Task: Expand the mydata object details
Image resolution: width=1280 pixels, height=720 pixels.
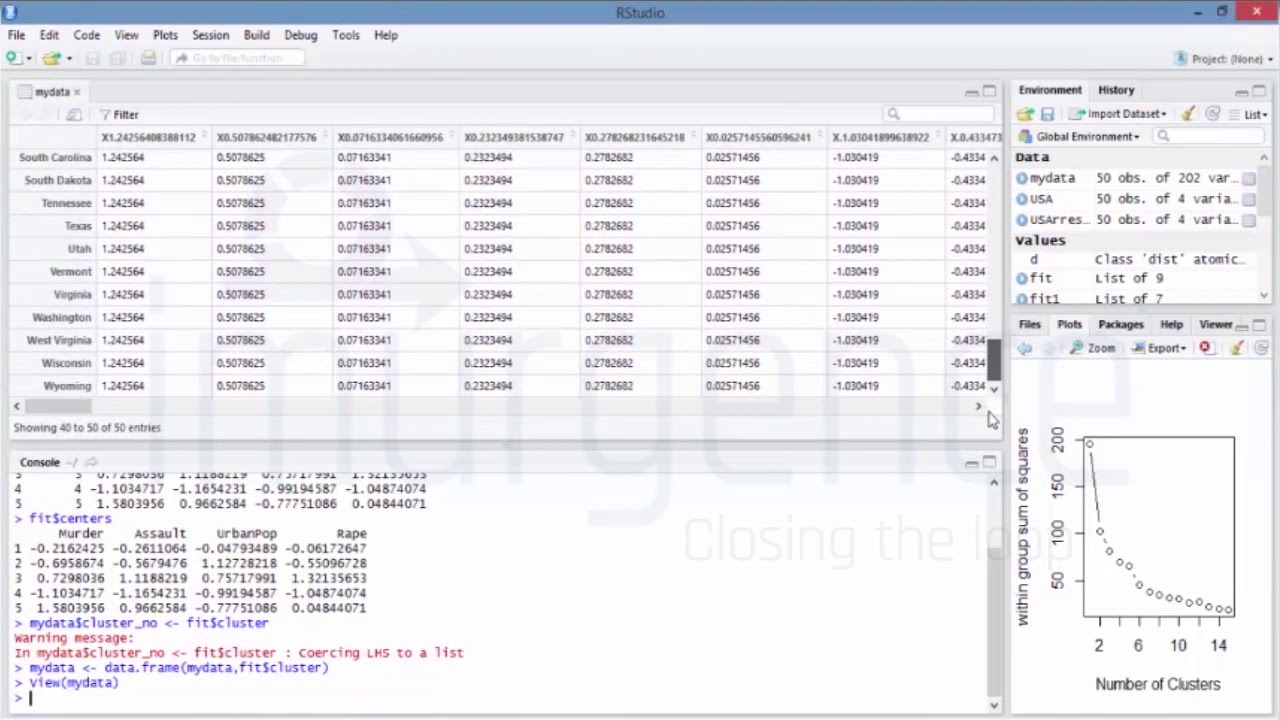Action: pos(1022,178)
